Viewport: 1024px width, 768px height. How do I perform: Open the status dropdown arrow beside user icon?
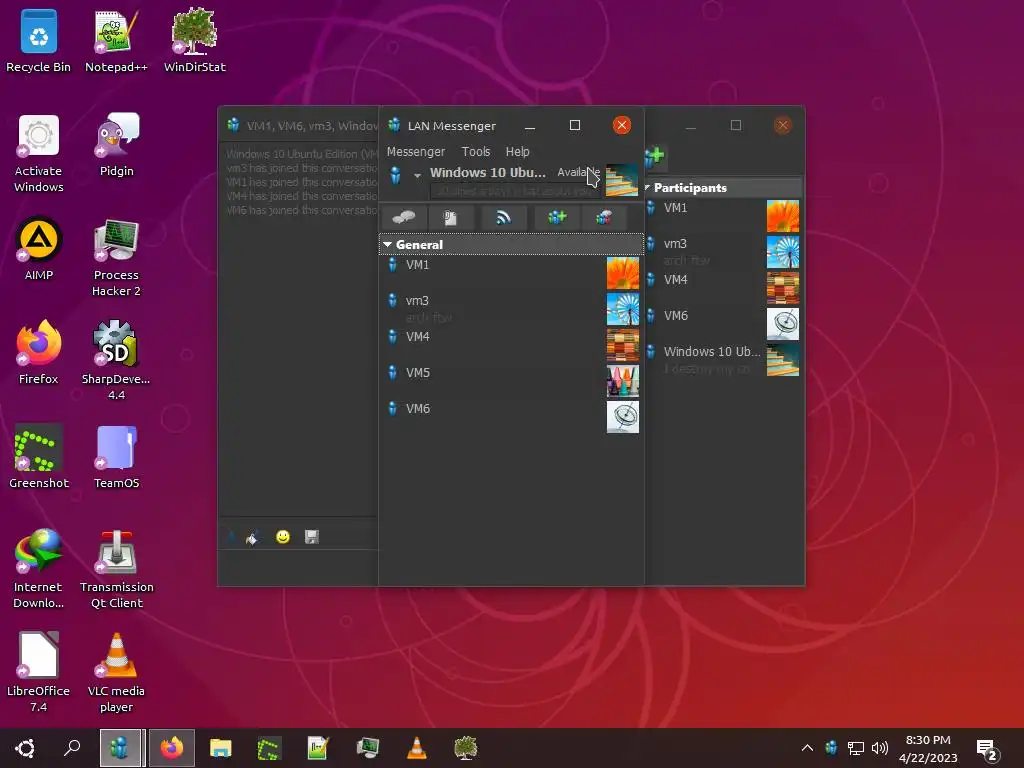417,176
